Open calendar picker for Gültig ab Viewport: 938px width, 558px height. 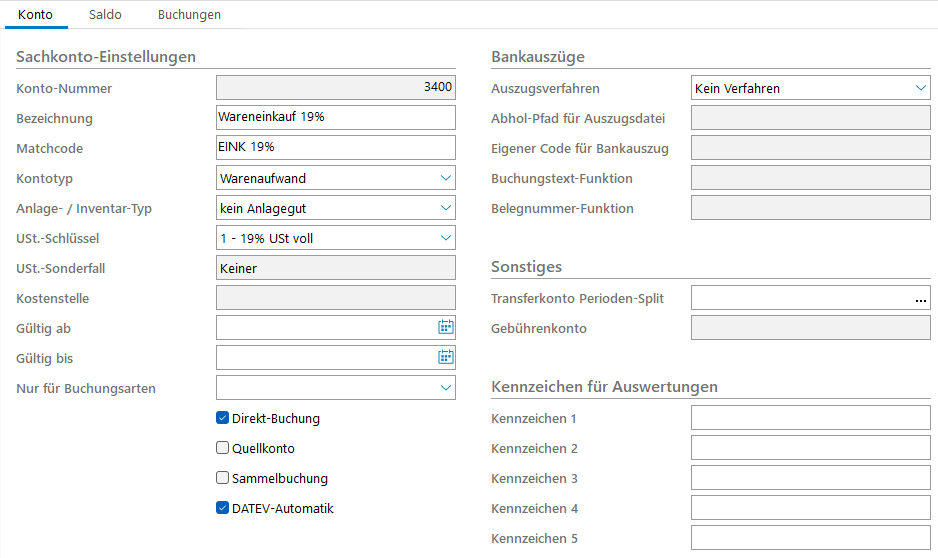click(x=446, y=328)
